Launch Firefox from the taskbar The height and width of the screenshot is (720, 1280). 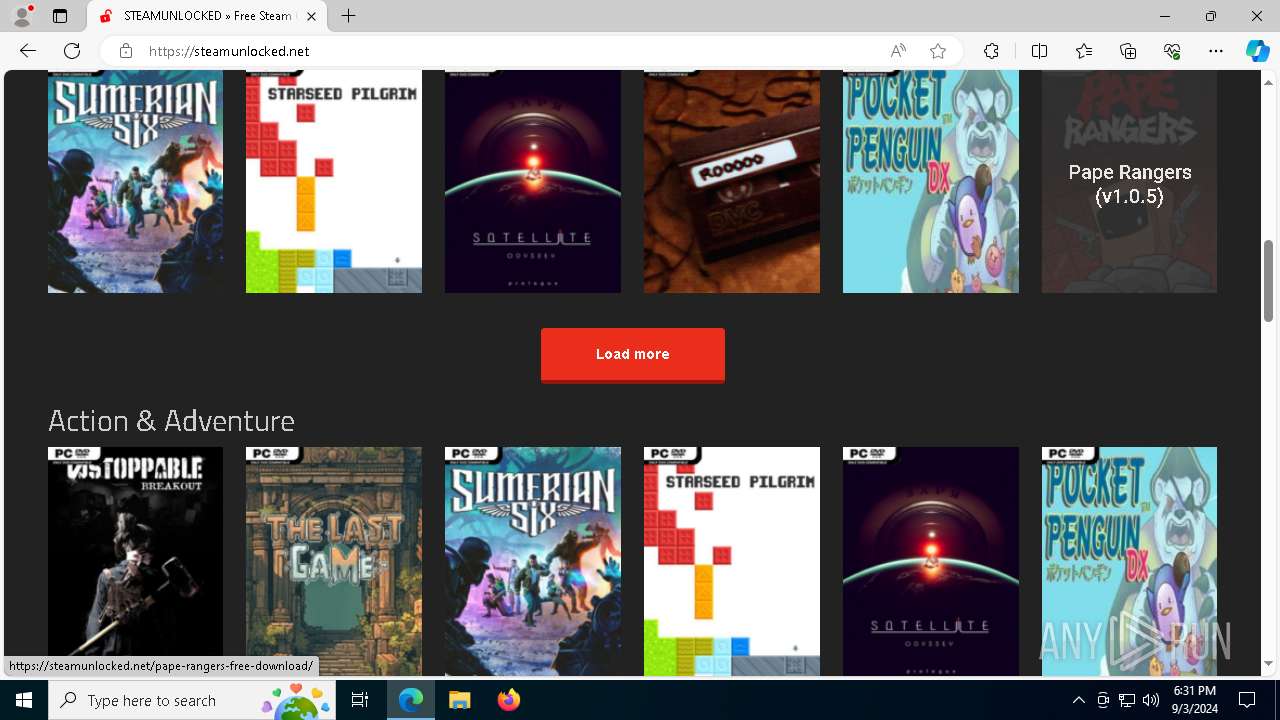[x=508, y=700]
